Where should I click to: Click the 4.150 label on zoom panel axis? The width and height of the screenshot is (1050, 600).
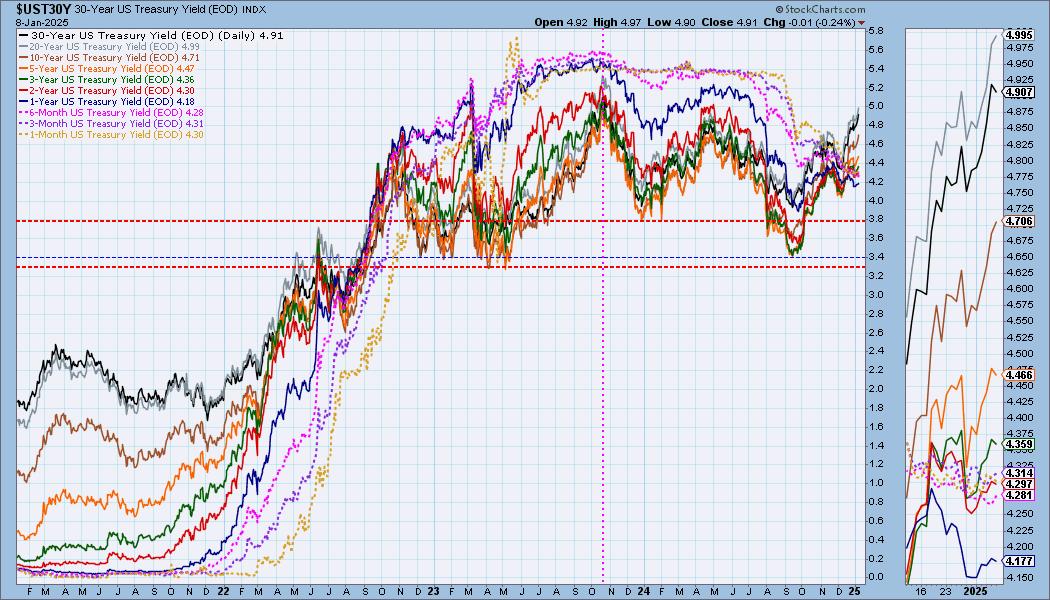pyautogui.click(x=1019, y=577)
